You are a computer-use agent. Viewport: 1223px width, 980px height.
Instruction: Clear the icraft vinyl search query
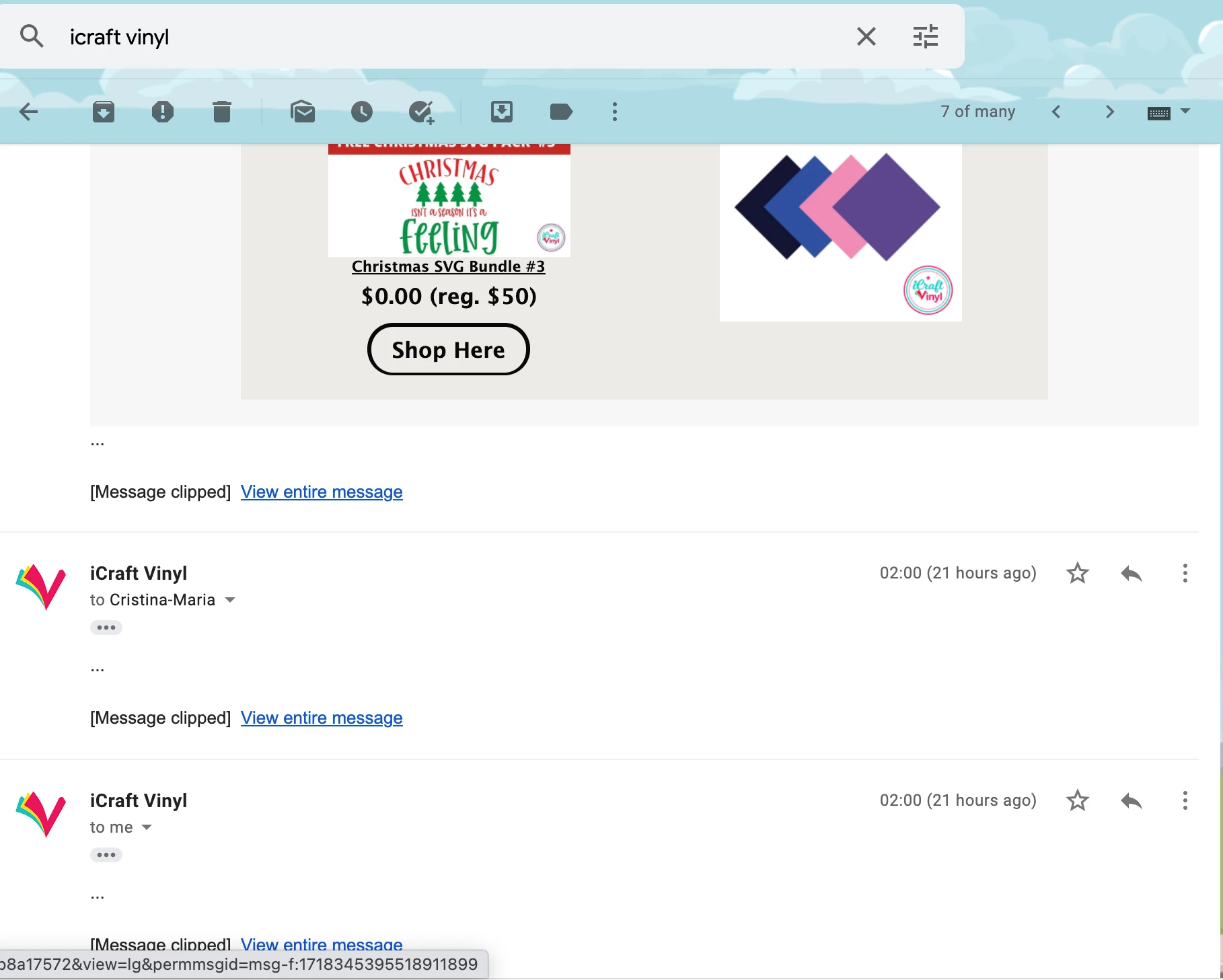coord(866,36)
